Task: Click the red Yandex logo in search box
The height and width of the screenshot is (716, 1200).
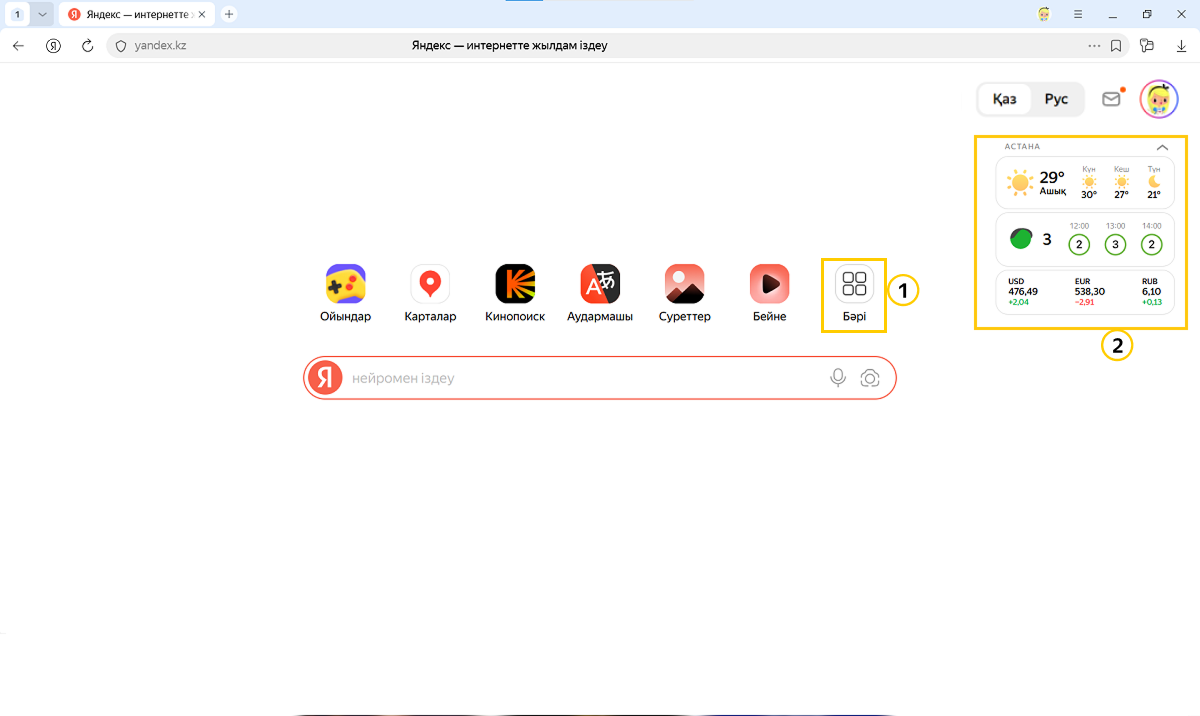Action: pyautogui.click(x=324, y=378)
